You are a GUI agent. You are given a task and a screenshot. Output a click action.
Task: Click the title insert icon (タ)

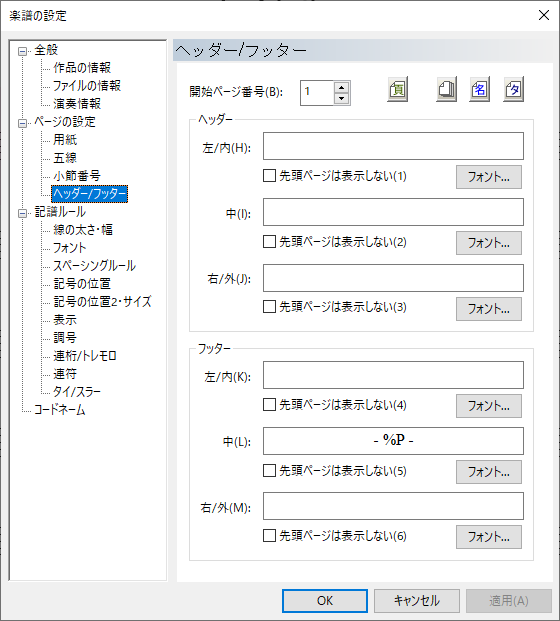pos(513,90)
